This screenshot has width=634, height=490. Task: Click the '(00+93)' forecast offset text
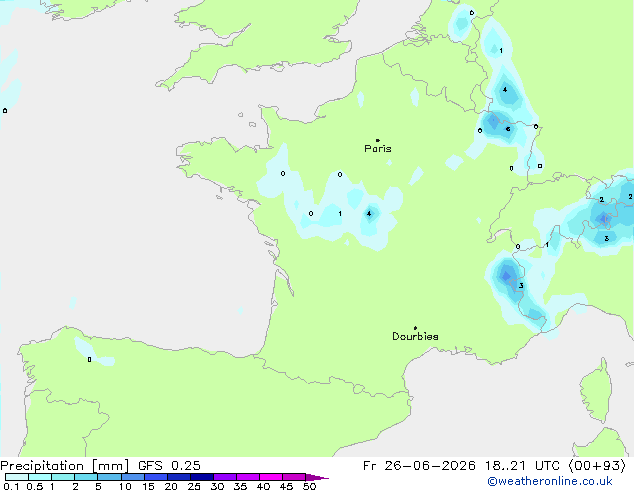[x=597, y=466]
